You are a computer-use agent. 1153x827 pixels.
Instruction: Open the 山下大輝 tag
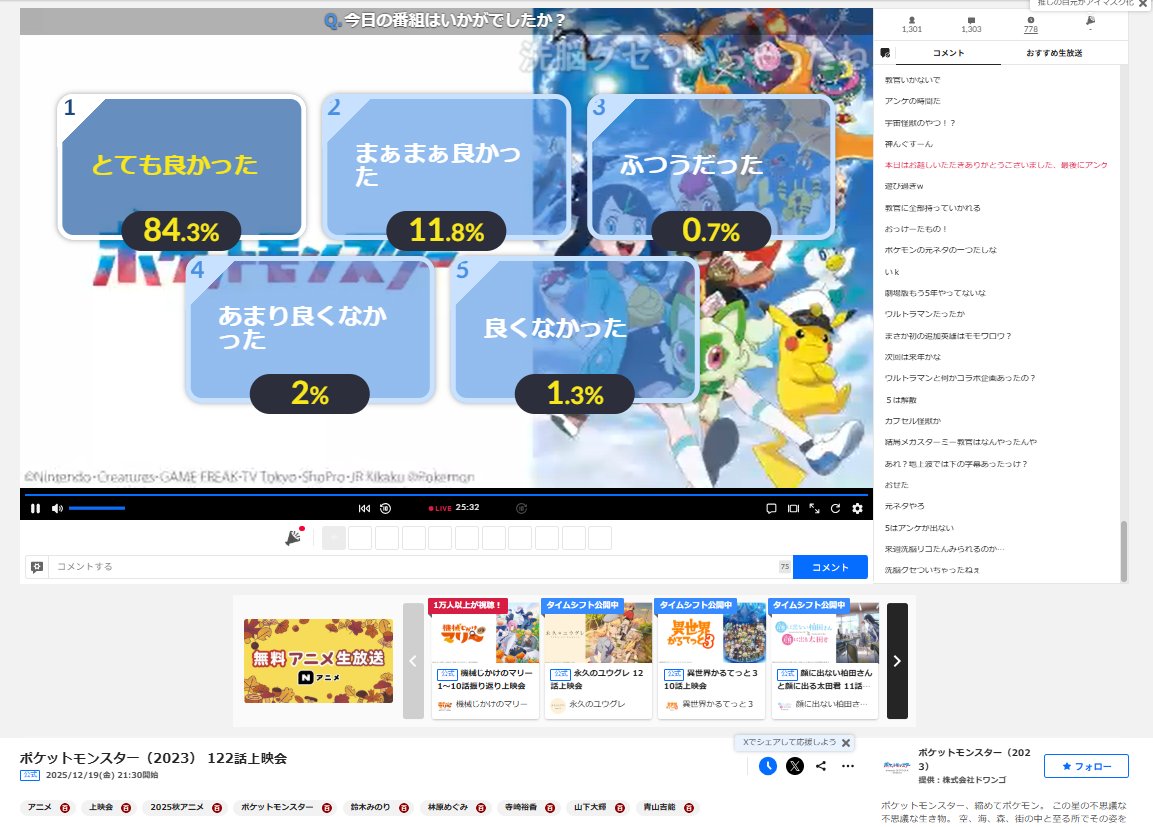[x=590, y=807]
